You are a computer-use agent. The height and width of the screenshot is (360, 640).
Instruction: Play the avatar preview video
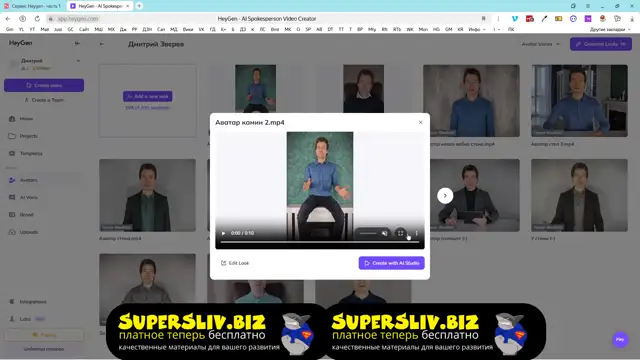pyautogui.click(x=223, y=233)
